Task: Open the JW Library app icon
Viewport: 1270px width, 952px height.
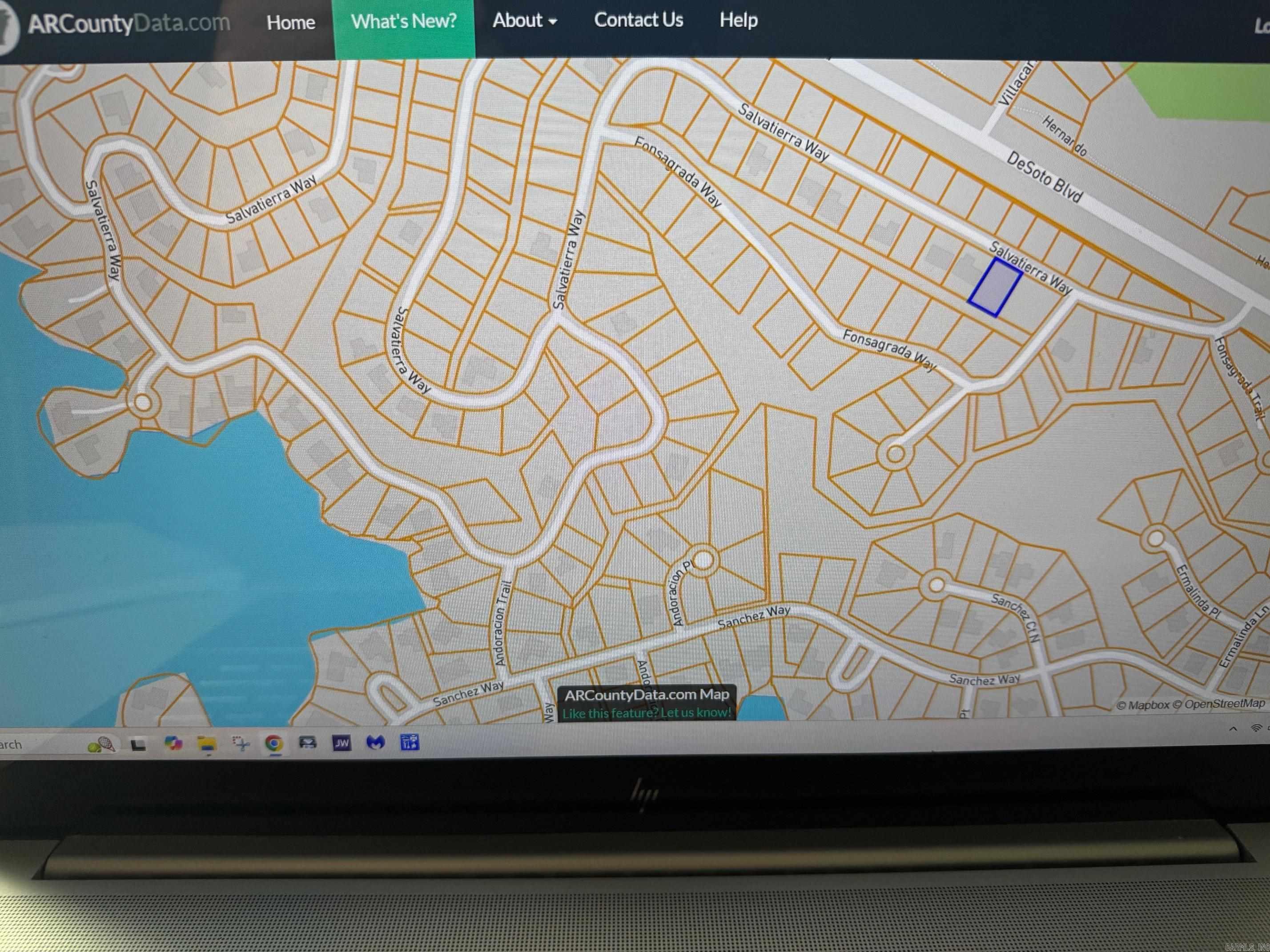Action: tap(342, 743)
